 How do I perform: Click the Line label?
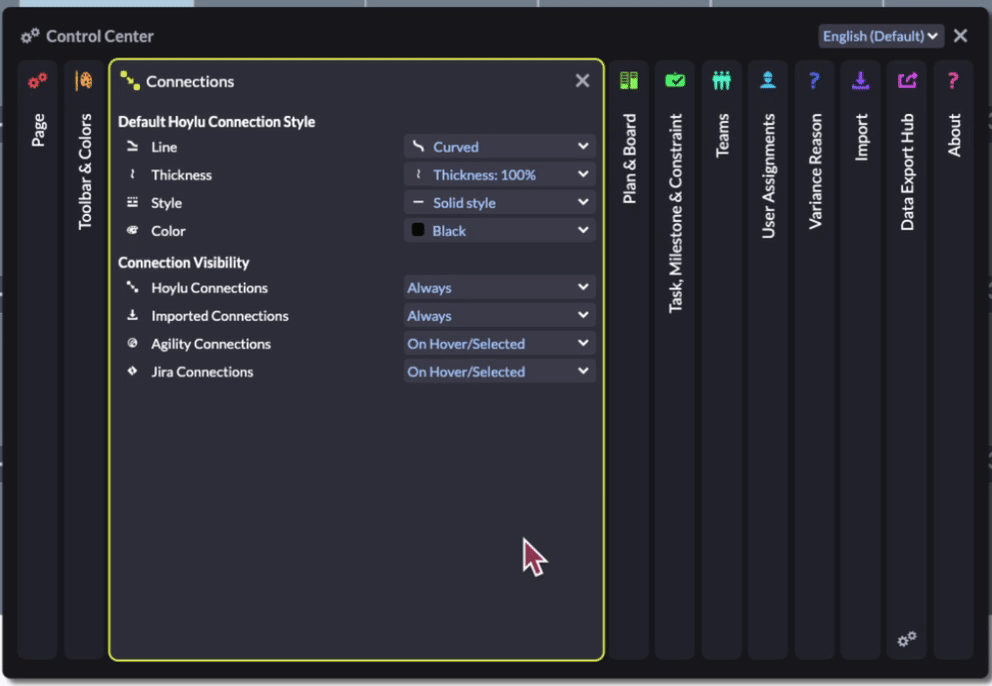tap(164, 147)
